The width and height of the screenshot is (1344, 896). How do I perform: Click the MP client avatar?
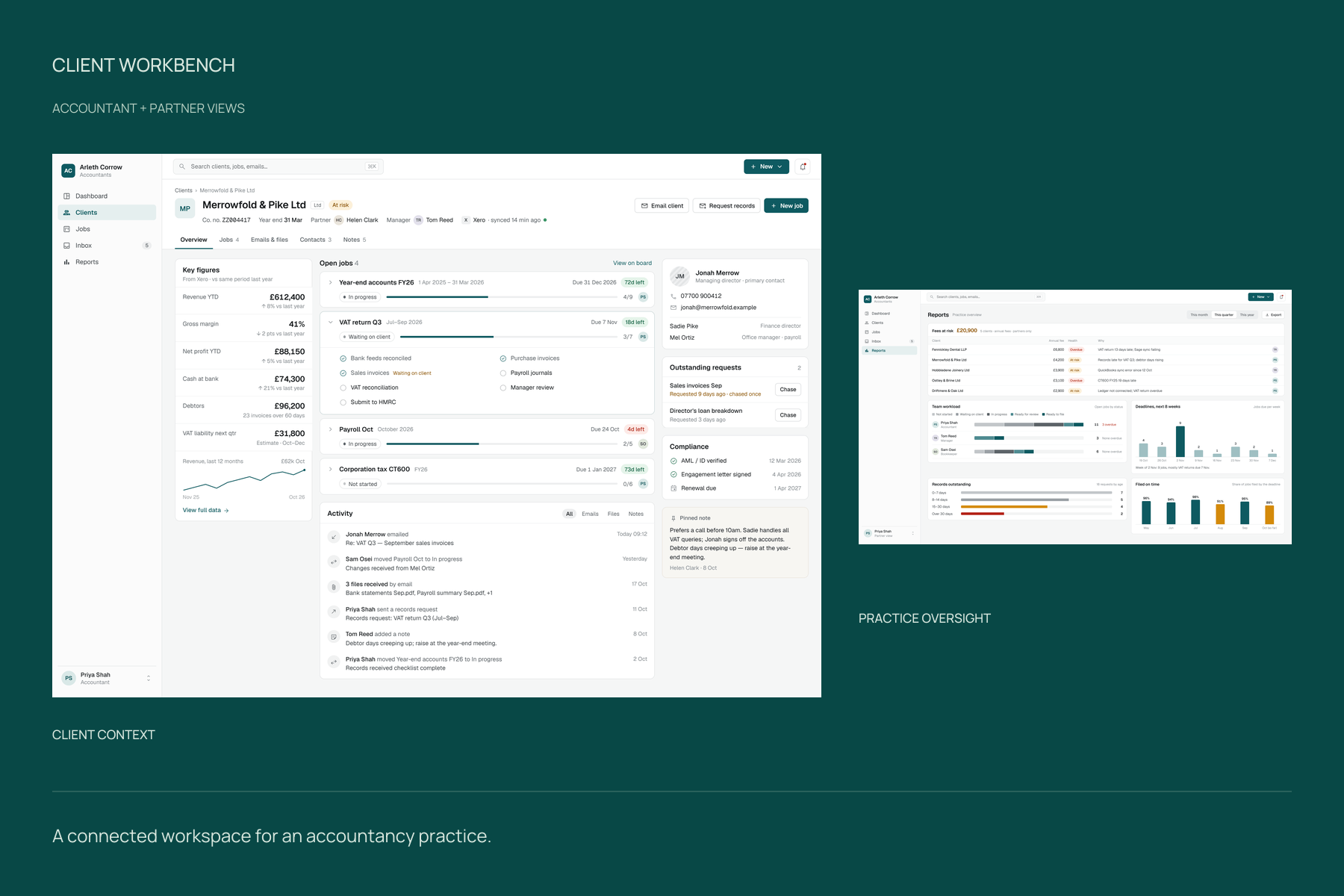point(185,209)
